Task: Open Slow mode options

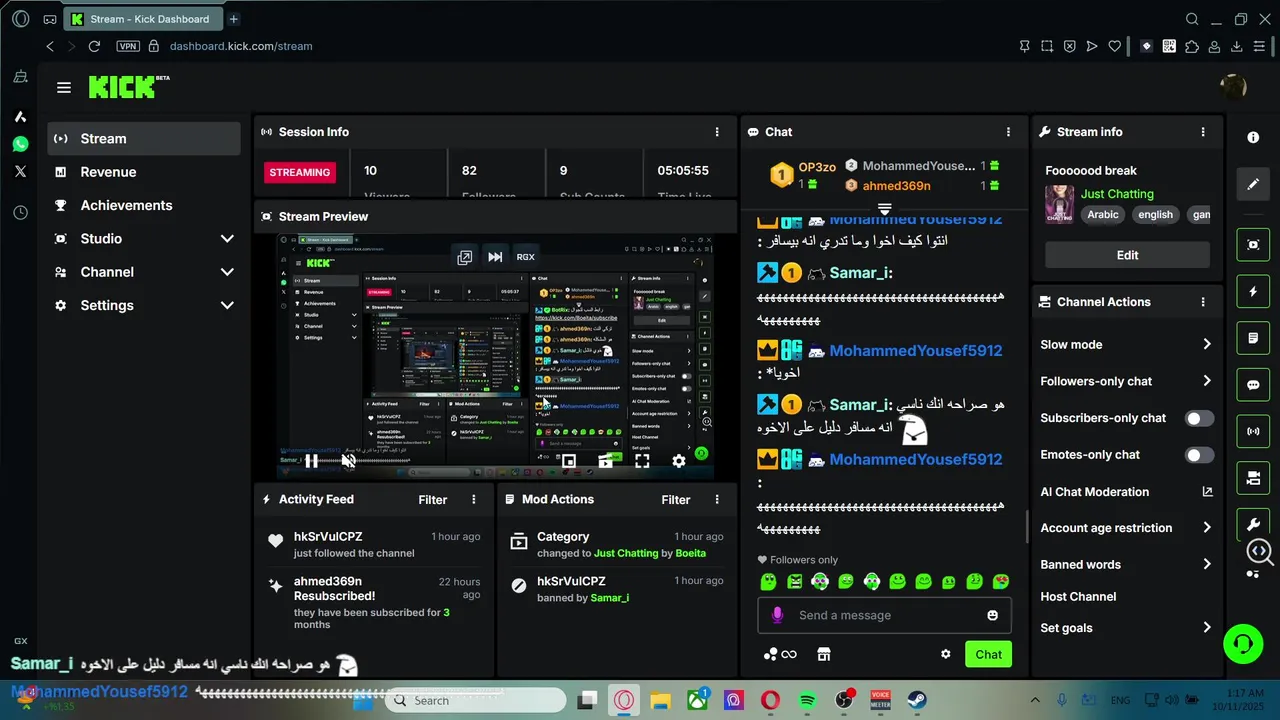Action: (x=1126, y=344)
